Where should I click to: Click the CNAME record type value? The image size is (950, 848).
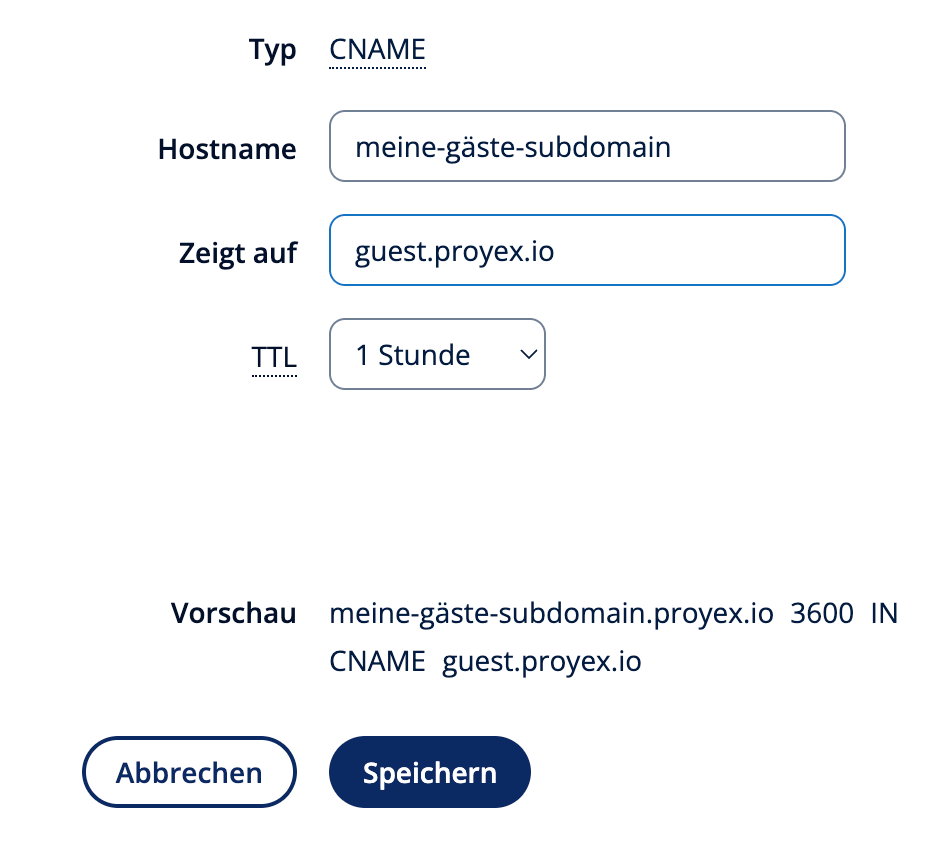point(377,50)
